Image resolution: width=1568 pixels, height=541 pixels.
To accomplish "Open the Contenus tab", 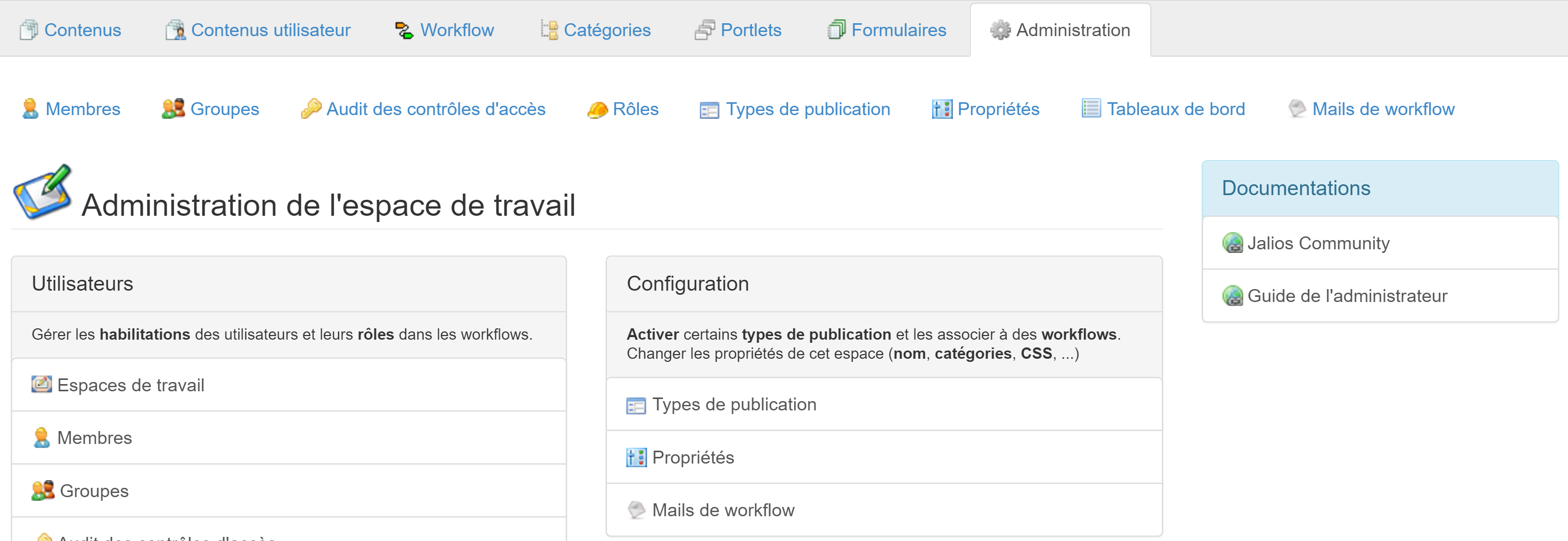I will coord(71,30).
